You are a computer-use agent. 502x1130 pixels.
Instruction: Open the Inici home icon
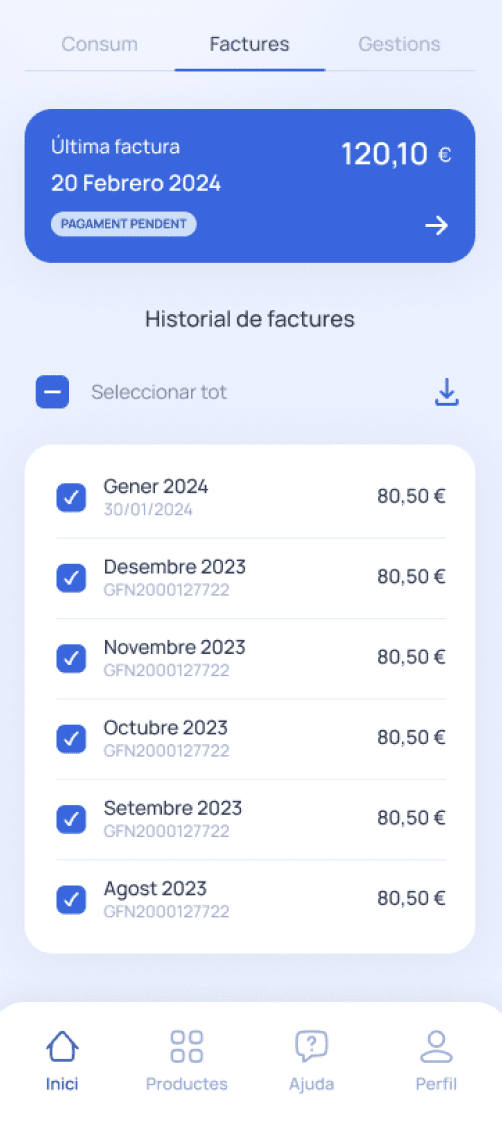point(63,1046)
